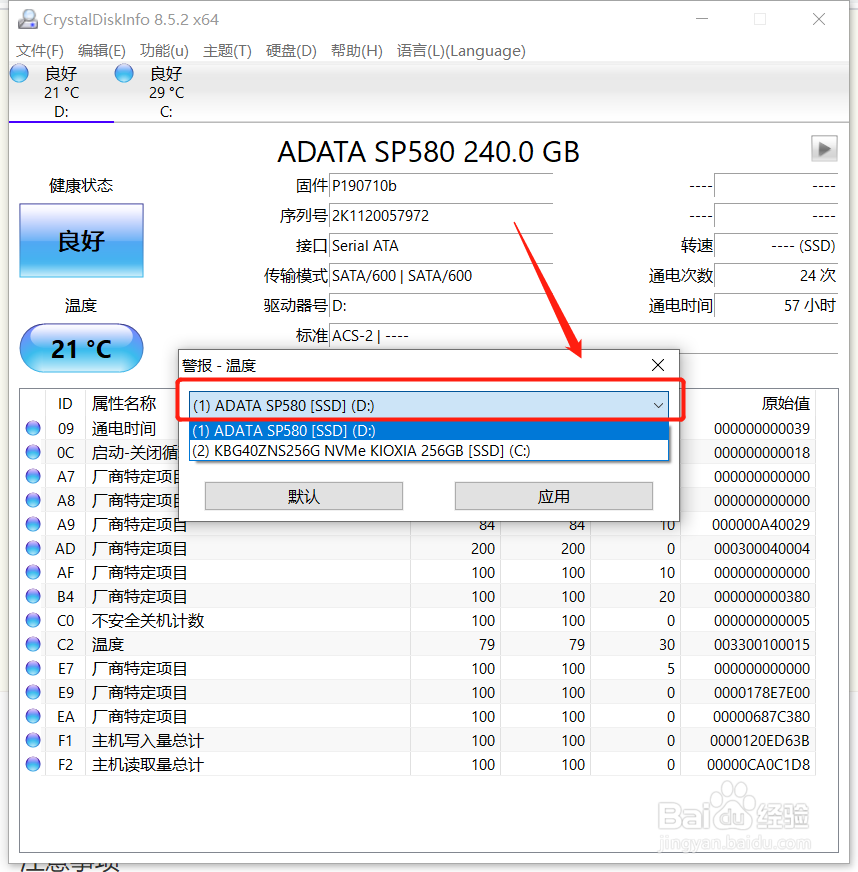Image resolution: width=858 pixels, height=872 pixels.
Task: Click status dot for attribute AF
Action: click(33, 572)
